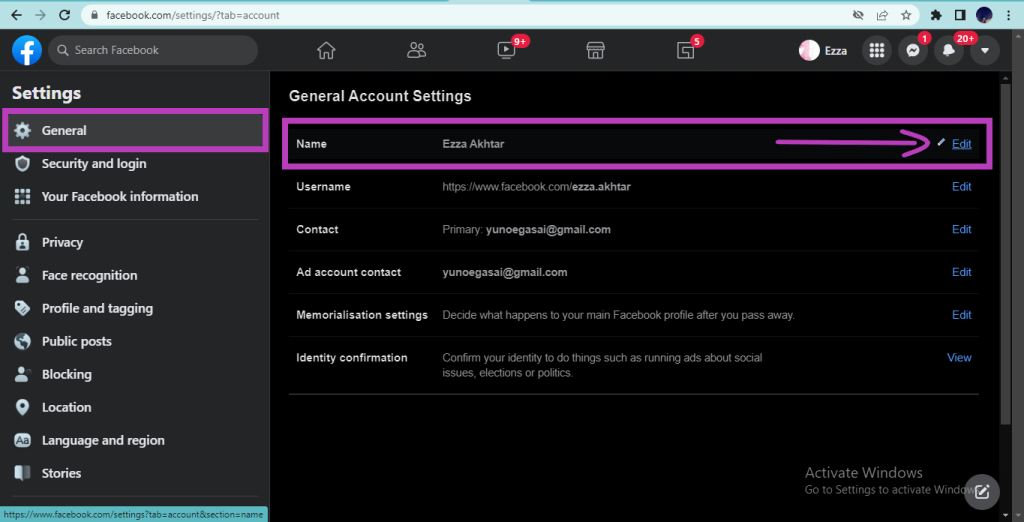The width and height of the screenshot is (1024, 522).
Task: Open the Home feed icon
Action: coord(326,50)
